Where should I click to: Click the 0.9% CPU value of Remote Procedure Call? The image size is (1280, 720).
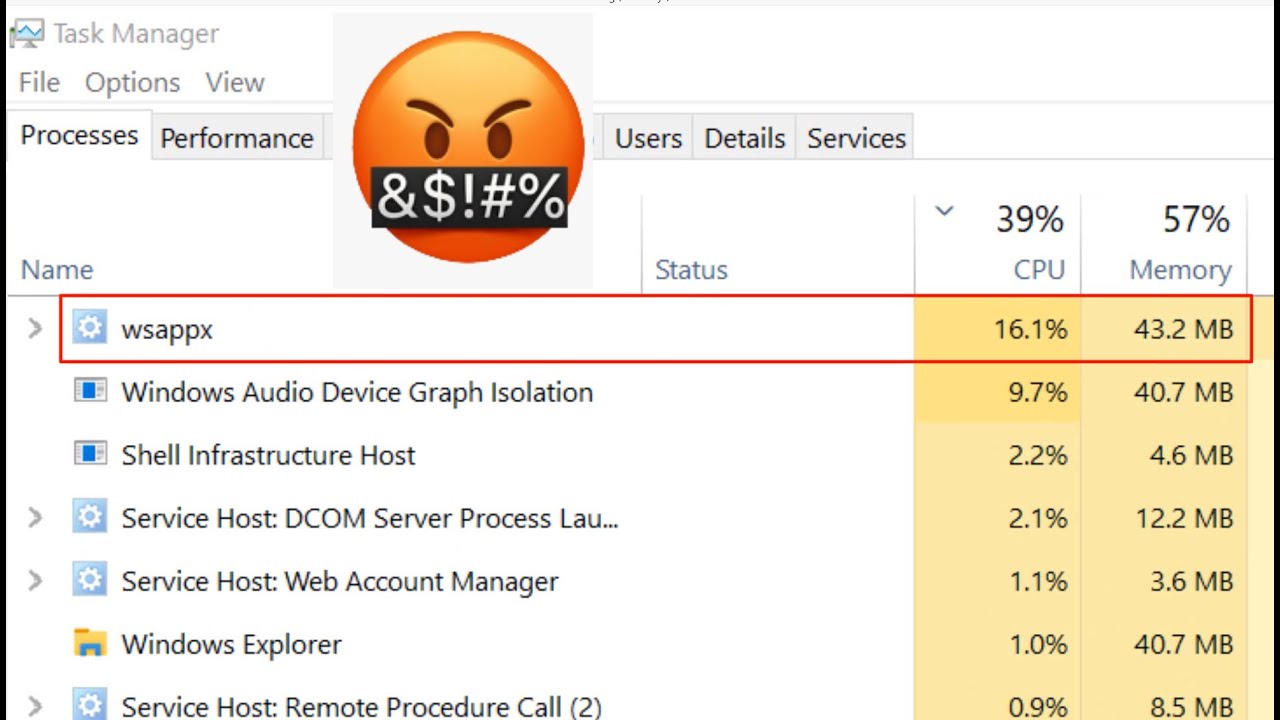pyautogui.click(x=1037, y=707)
